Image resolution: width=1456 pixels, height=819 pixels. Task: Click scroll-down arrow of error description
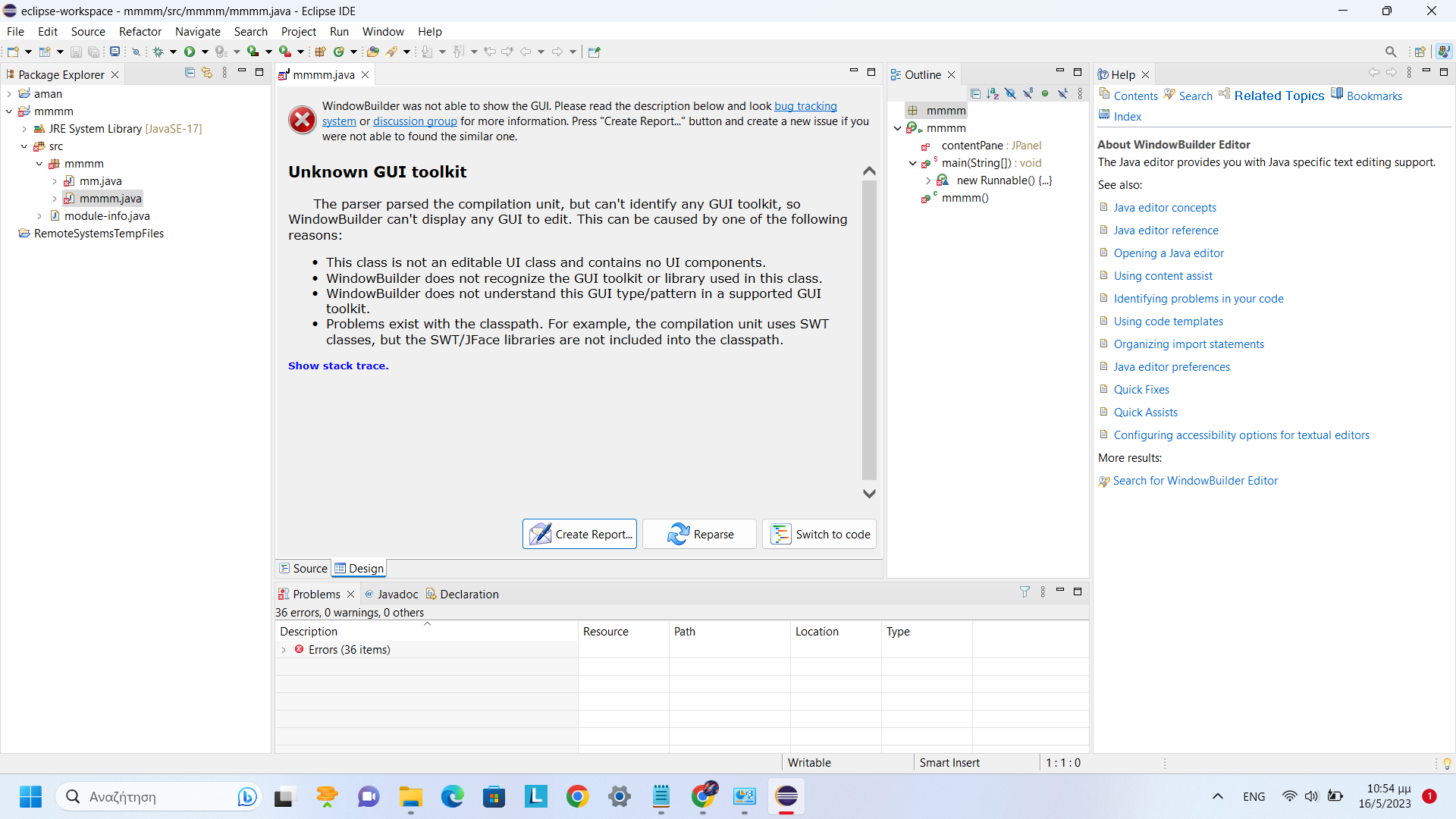tap(869, 494)
